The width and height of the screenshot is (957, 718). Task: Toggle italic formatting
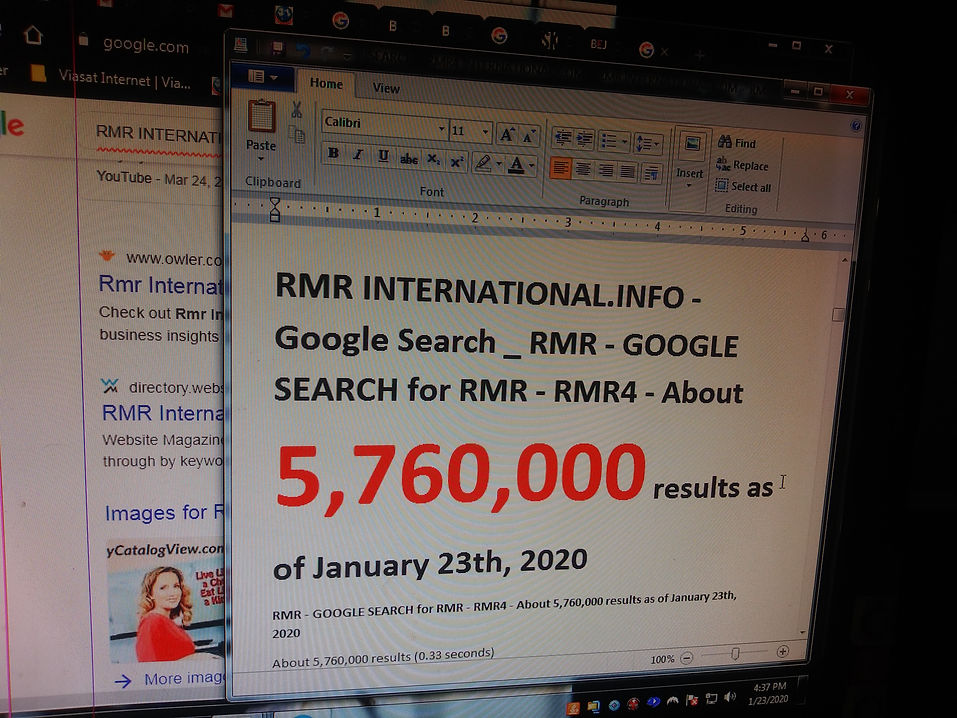point(358,154)
